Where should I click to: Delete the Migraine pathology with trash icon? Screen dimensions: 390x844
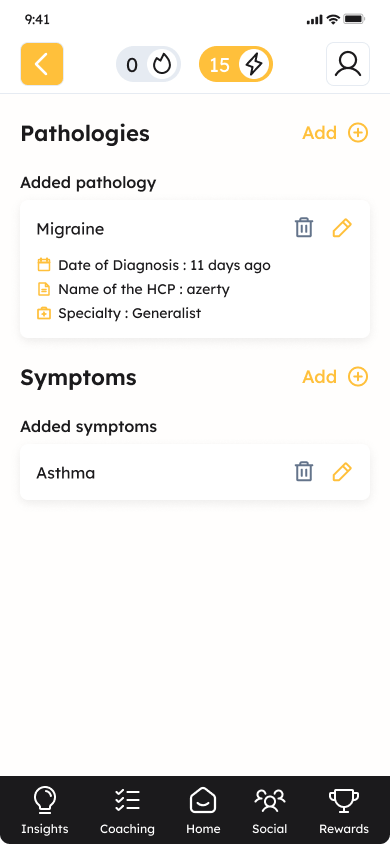(304, 228)
